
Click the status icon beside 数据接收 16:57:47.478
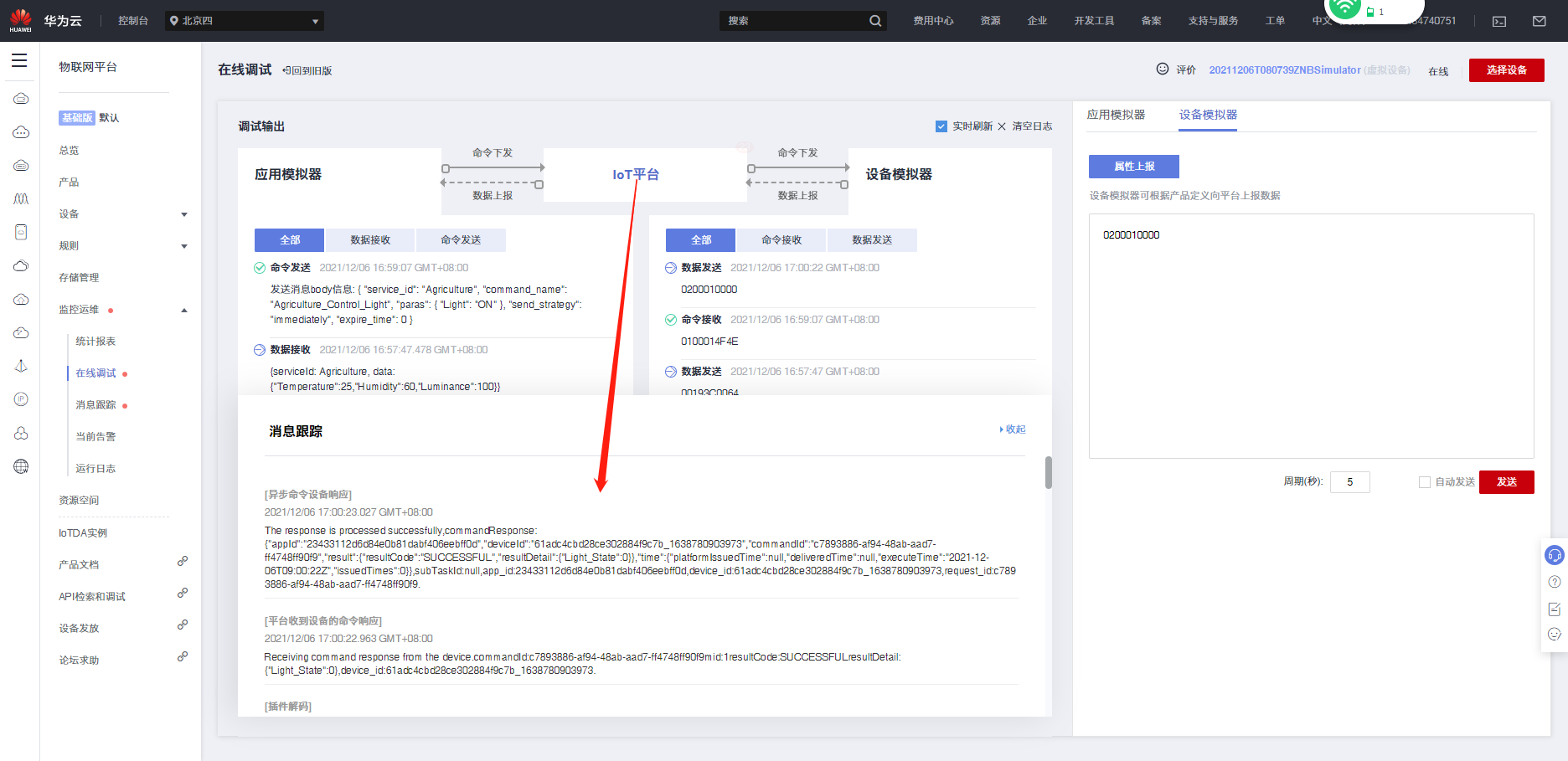(260, 350)
